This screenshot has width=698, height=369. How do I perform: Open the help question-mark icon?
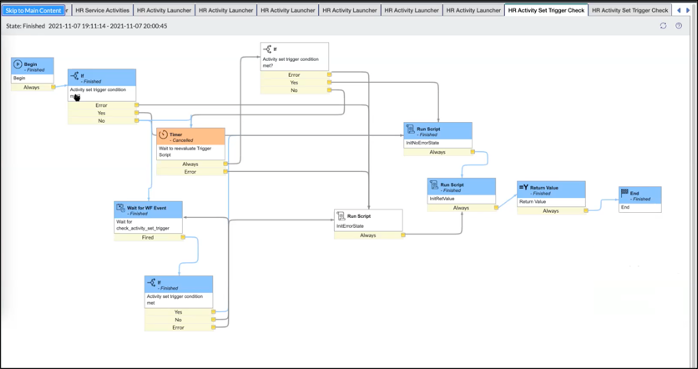click(x=678, y=26)
